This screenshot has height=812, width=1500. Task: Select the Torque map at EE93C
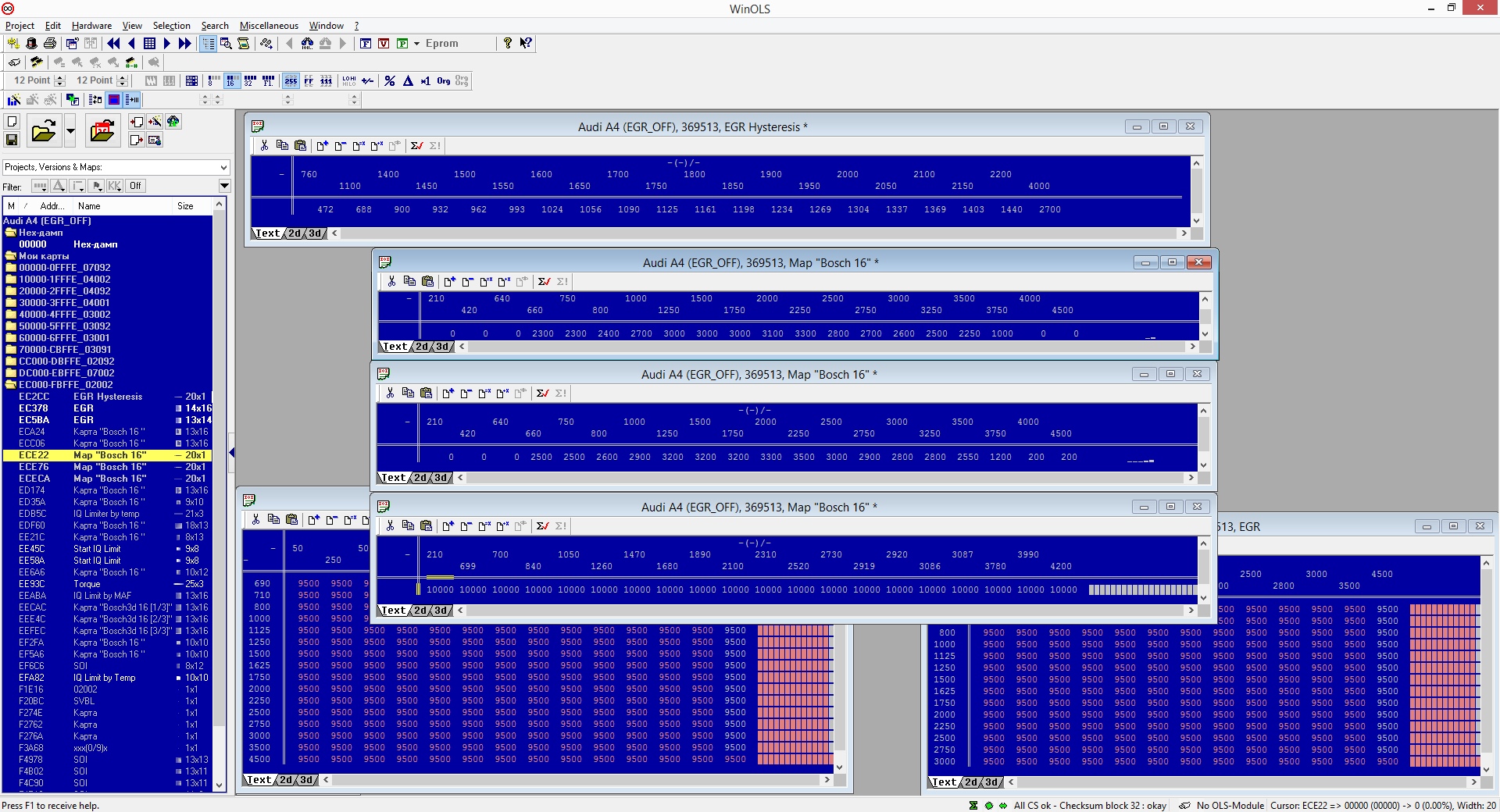[108, 584]
